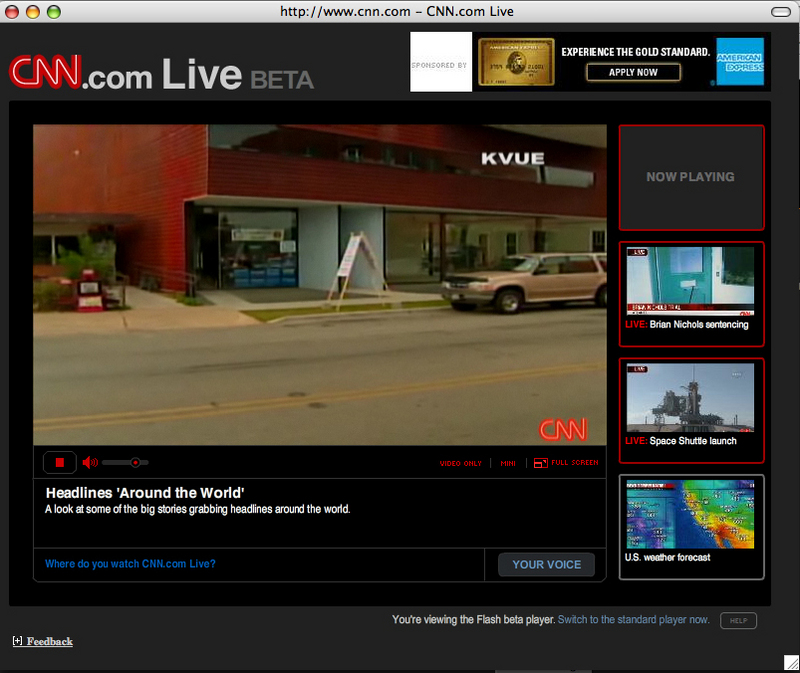Click 'U.S. weather forecast' caption text
The width and height of the screenshot is (800, 673).
click(667, 557)
